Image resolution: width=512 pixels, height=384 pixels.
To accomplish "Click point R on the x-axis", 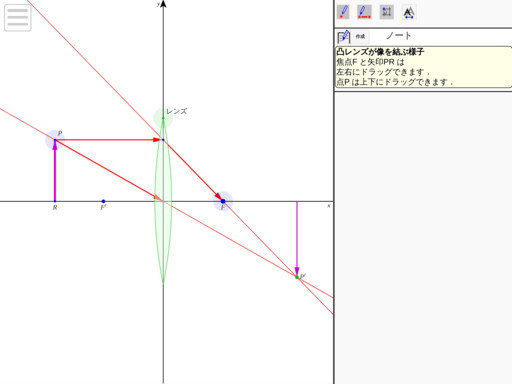I will coord(55,201).
